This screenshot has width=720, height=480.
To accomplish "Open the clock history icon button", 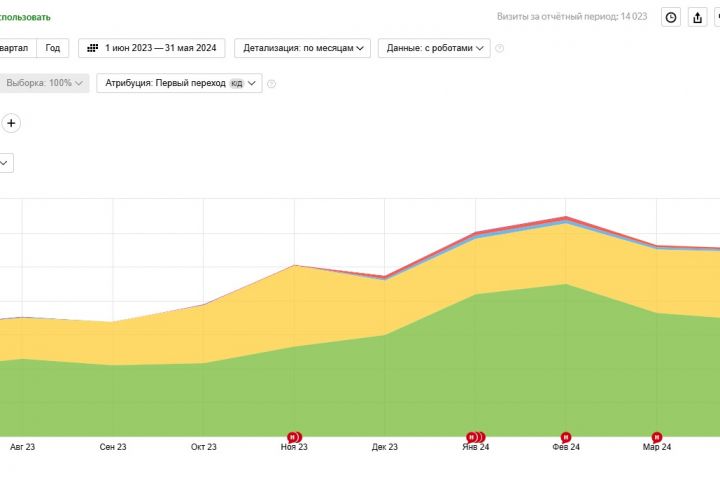I will click(671, 17).
